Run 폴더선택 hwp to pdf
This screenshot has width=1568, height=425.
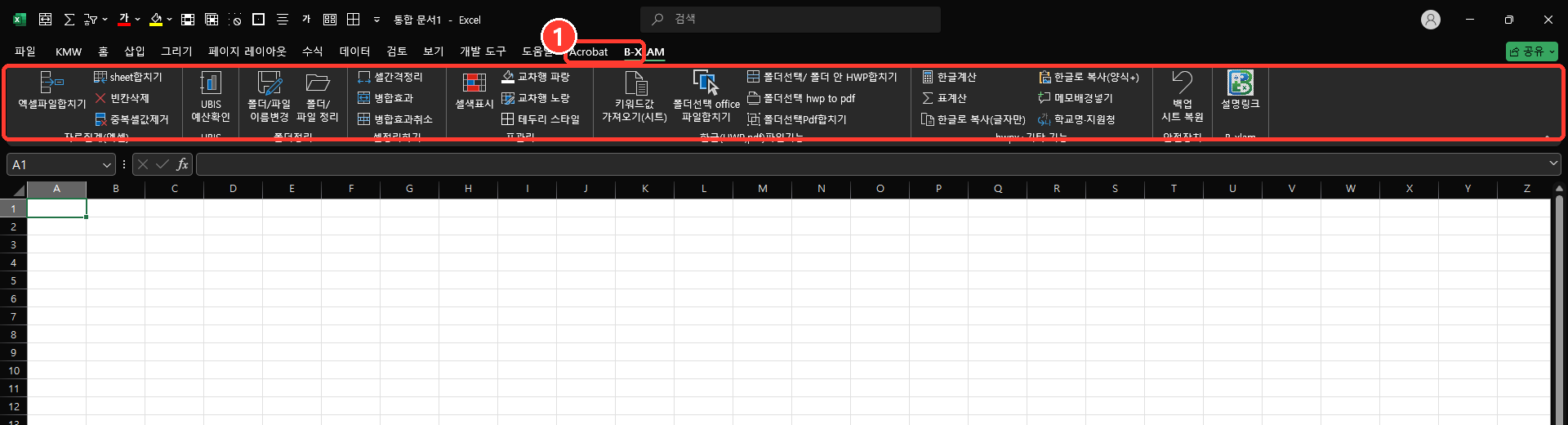801,98
